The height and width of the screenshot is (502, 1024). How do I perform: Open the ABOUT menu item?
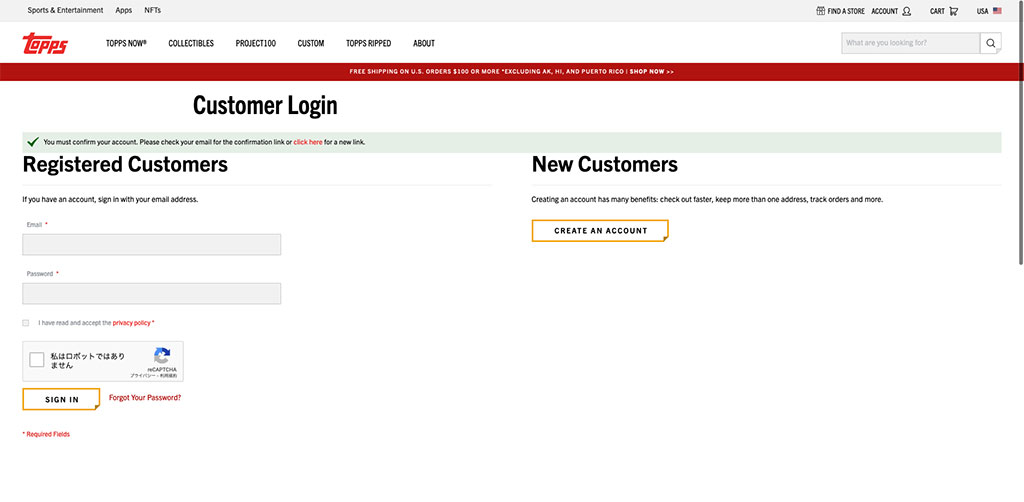(424, 43)
